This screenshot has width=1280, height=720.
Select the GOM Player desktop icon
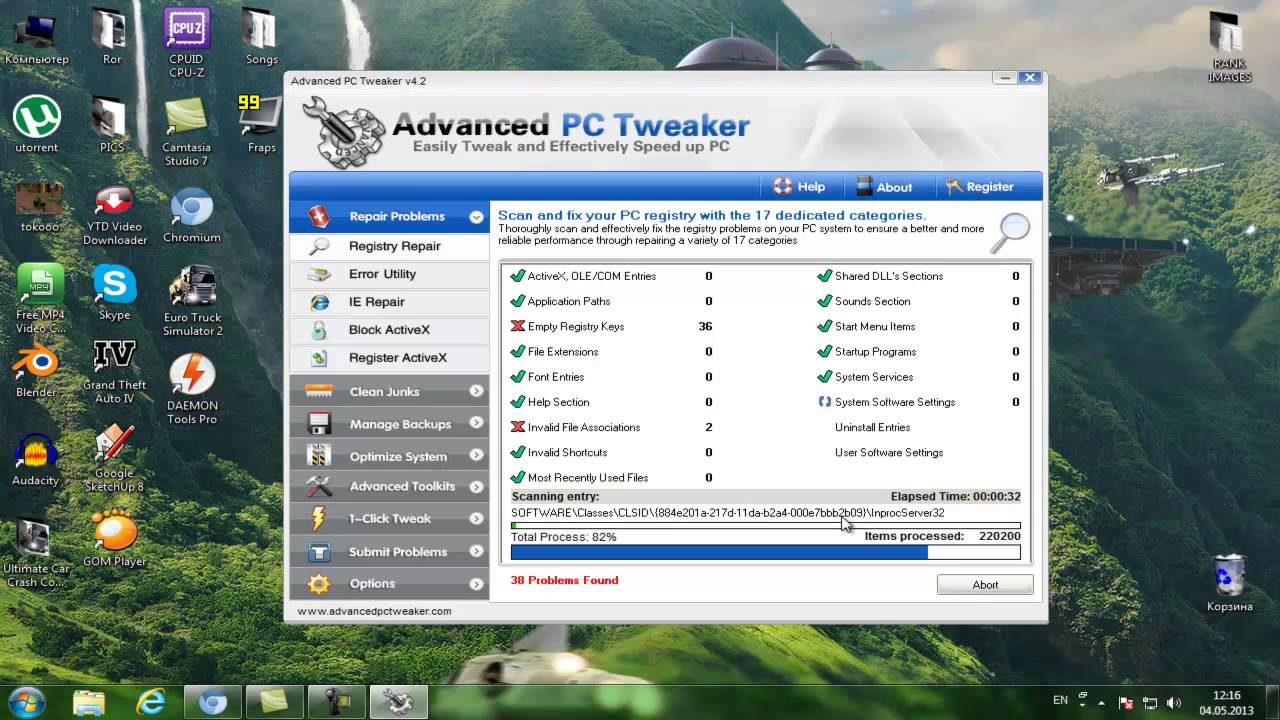(x=114, y=538)
